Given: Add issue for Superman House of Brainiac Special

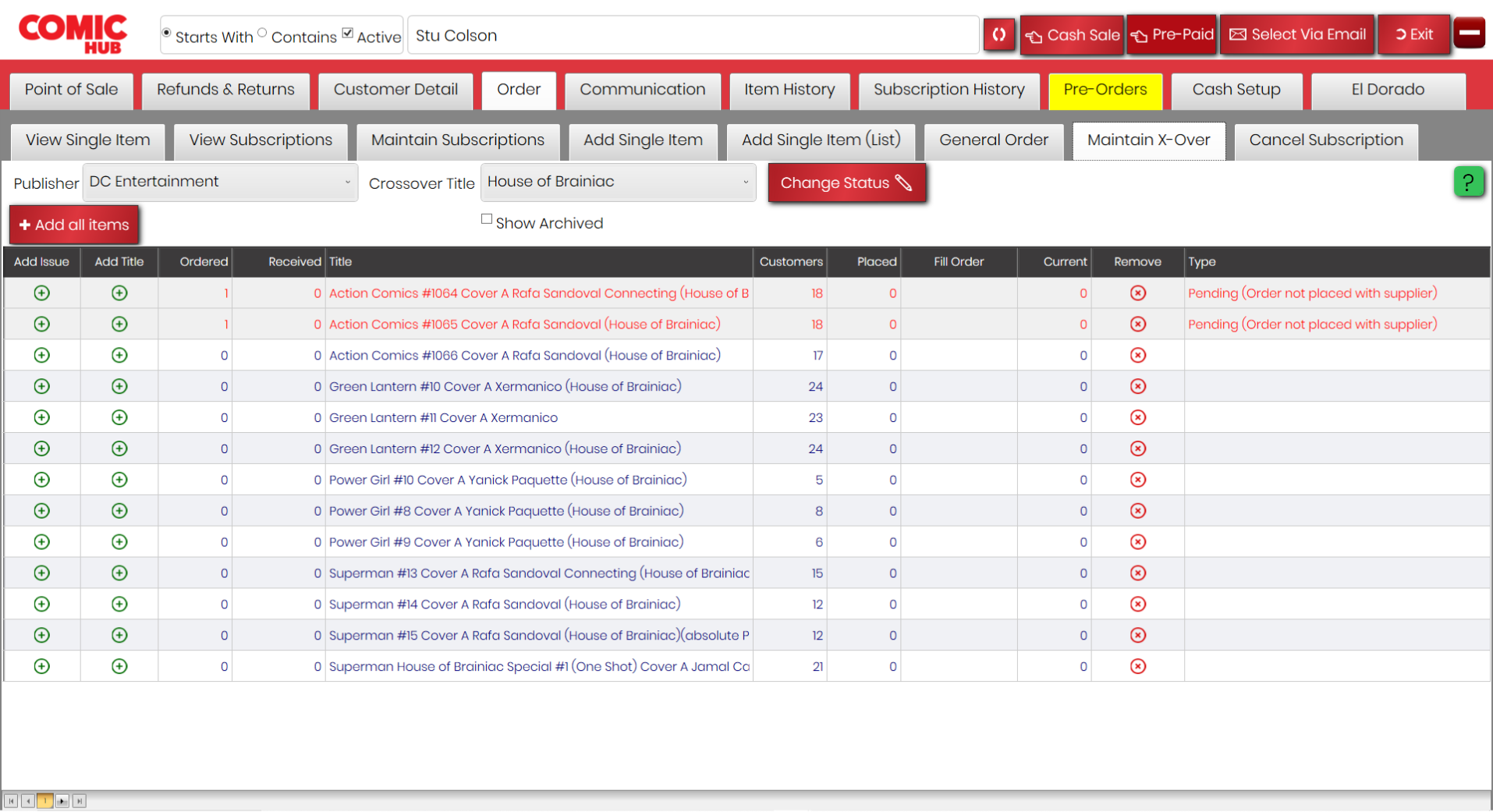Looking at the screenshot, I should coord(42,667).
